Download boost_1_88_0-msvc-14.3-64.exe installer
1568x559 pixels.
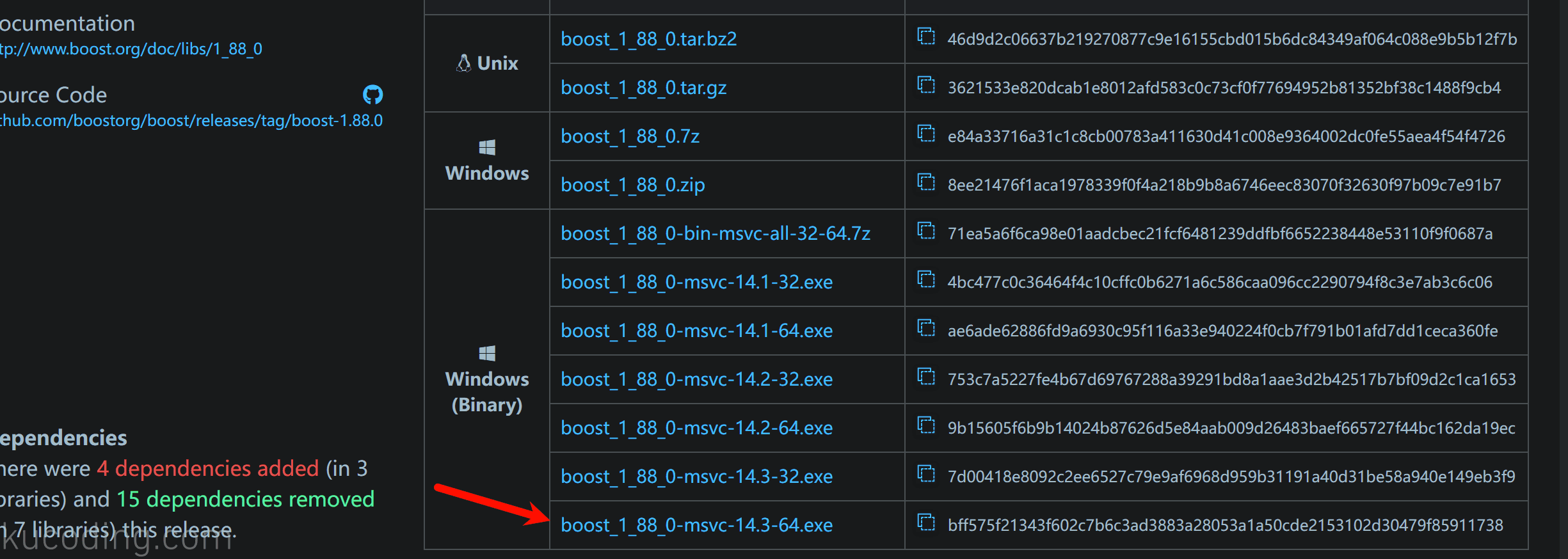pyautogui.click(x=696, y=525)
